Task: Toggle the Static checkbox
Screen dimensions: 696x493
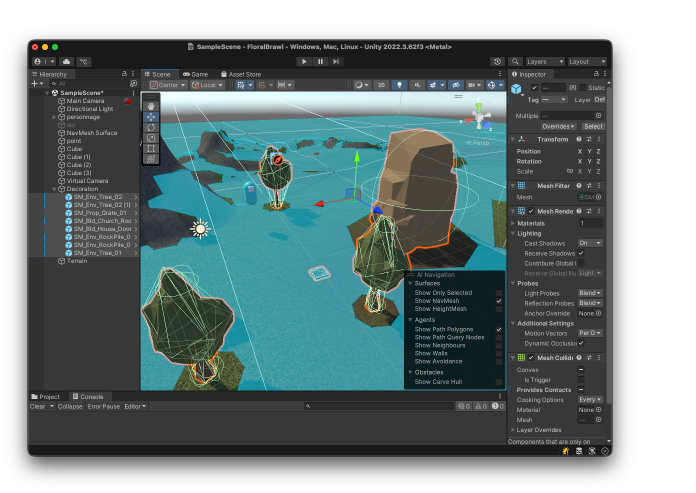Action: pos(583,87)
